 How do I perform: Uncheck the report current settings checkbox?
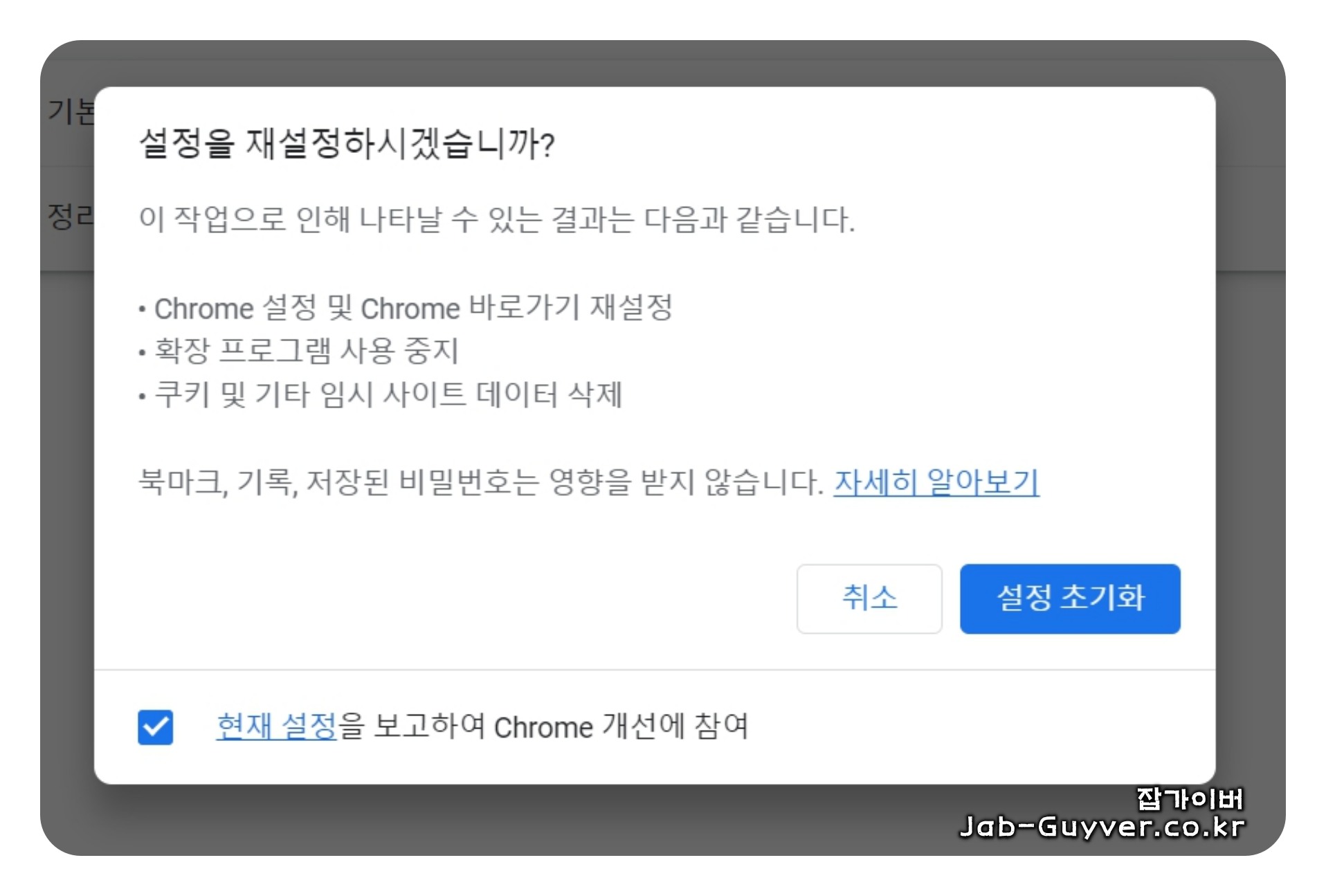point(155,727)
